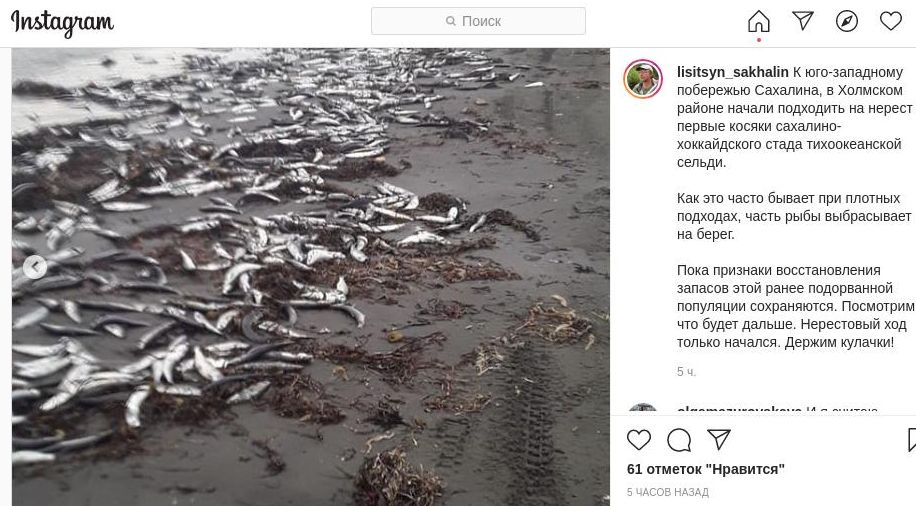Open Direct messages paper plane icon in header
The image size is (916, 506).
(803, 21)
